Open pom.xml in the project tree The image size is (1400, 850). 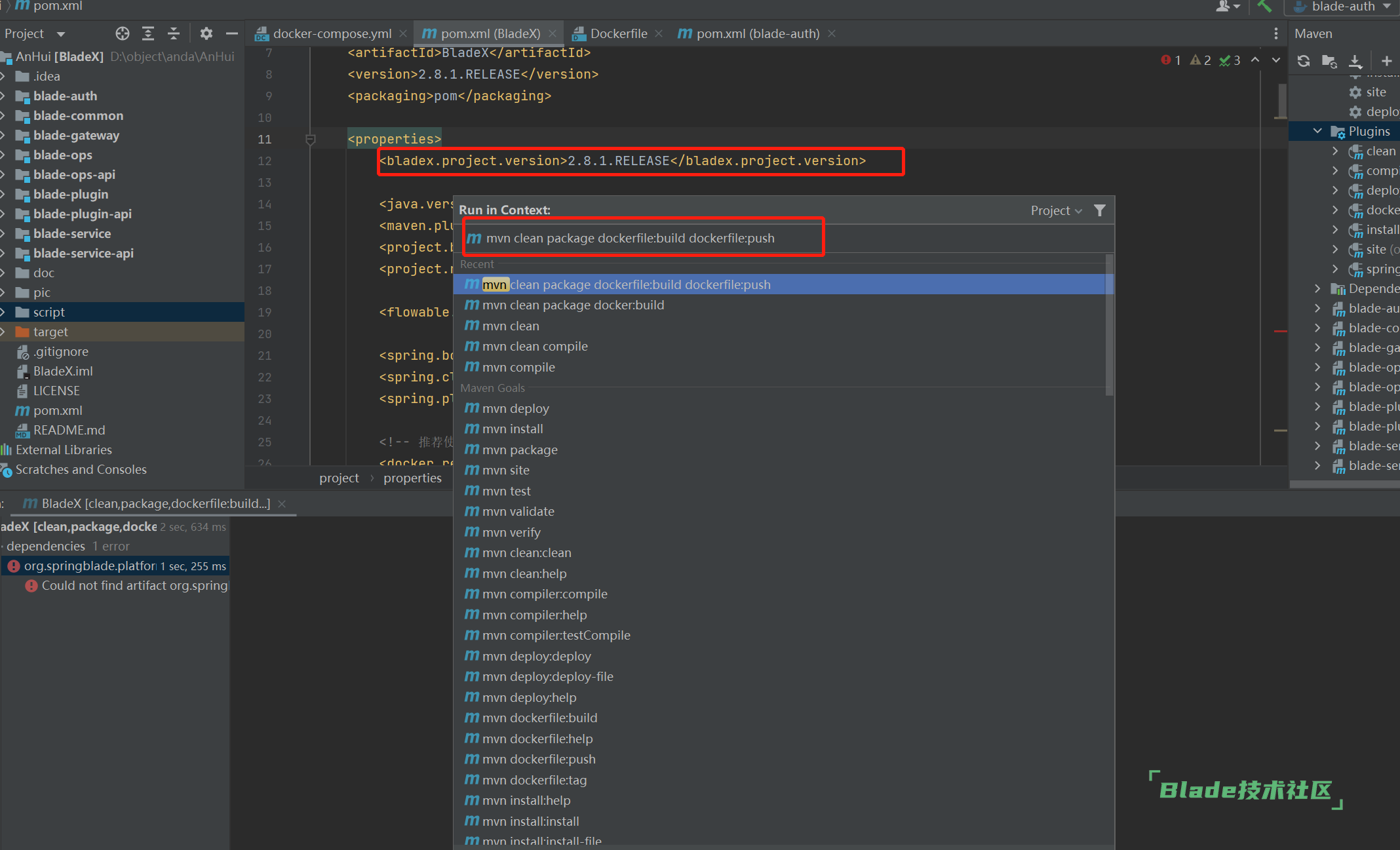coord(58,411)
